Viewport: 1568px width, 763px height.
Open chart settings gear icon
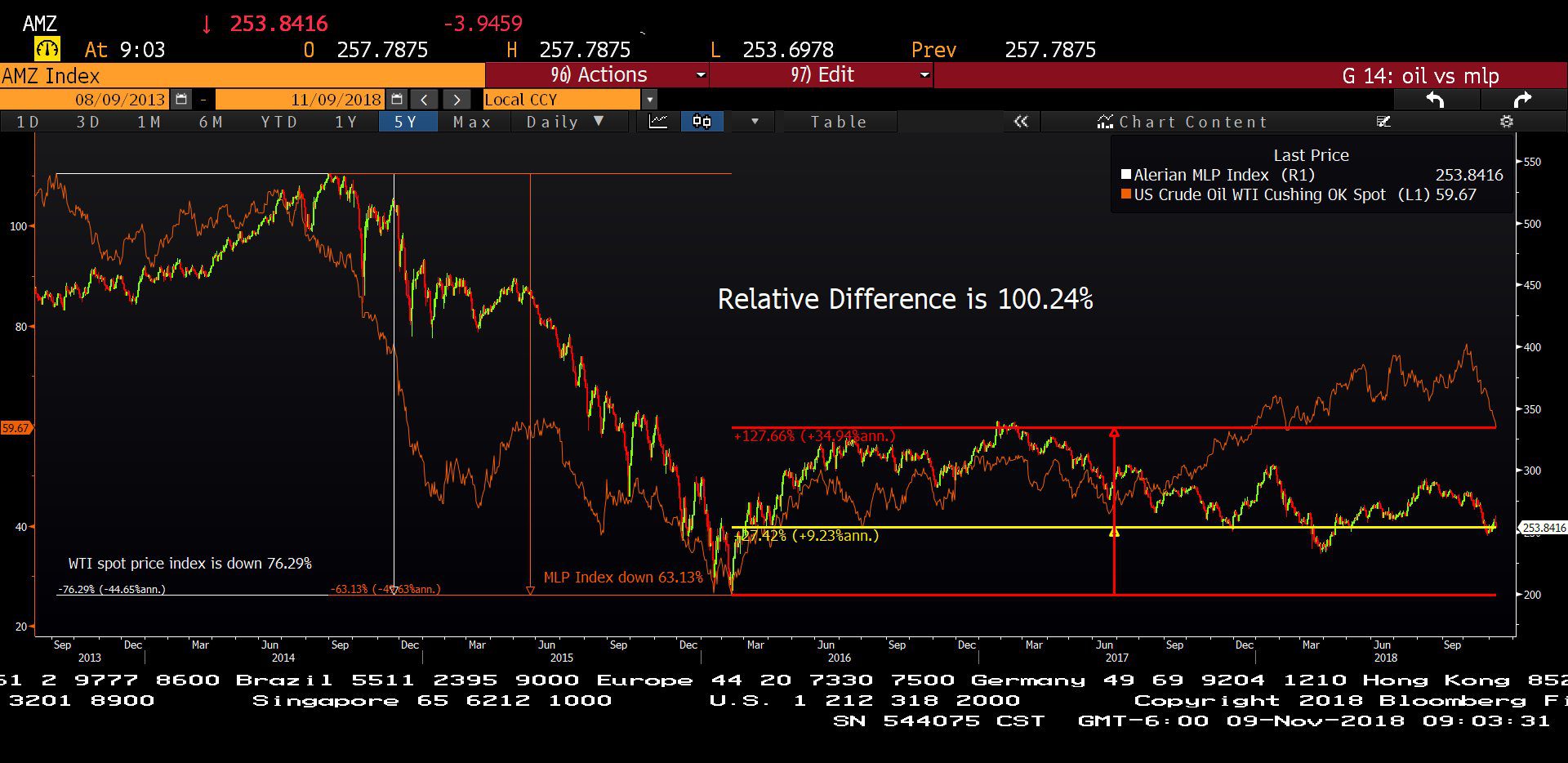click(1507, 122)
